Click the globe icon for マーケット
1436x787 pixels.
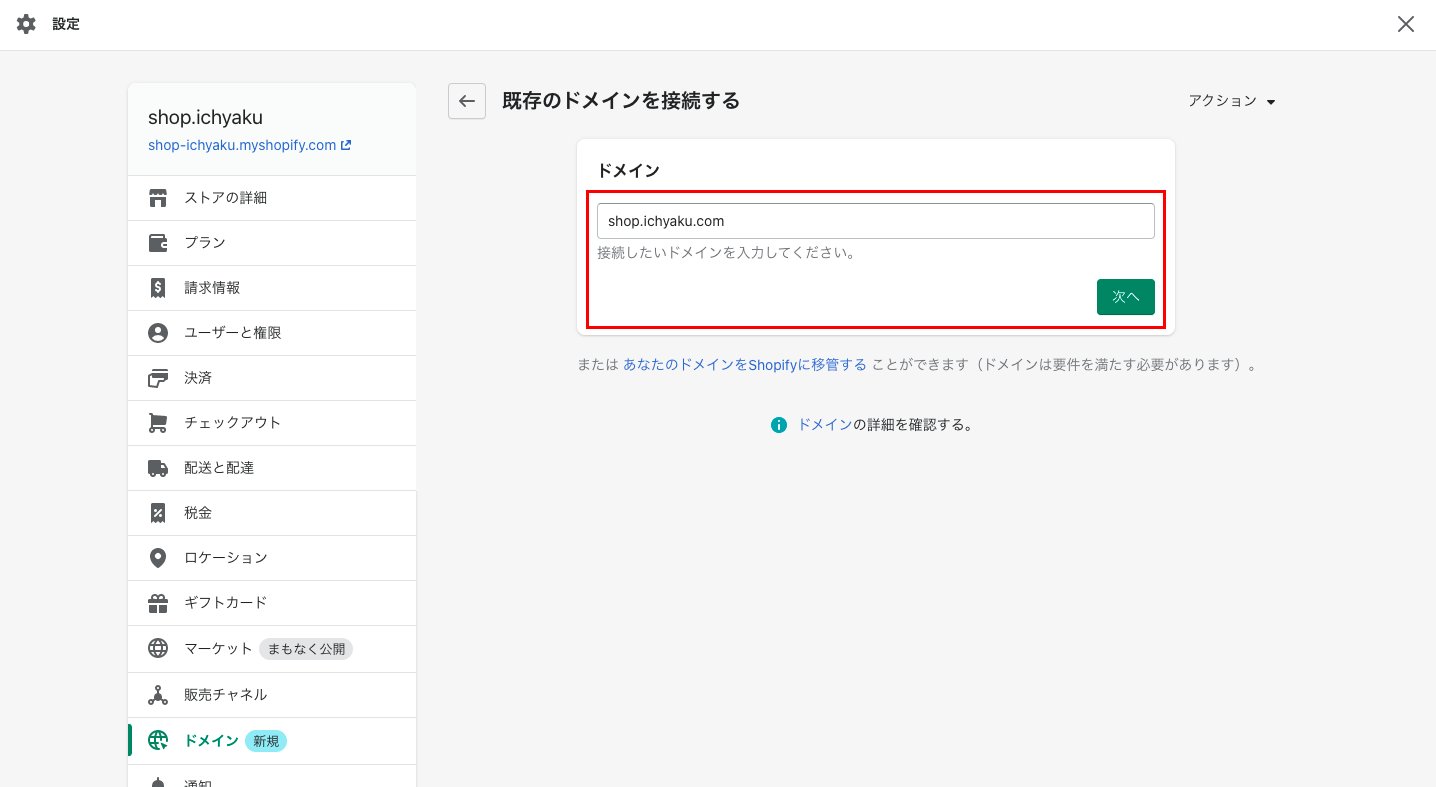point(158,649)
